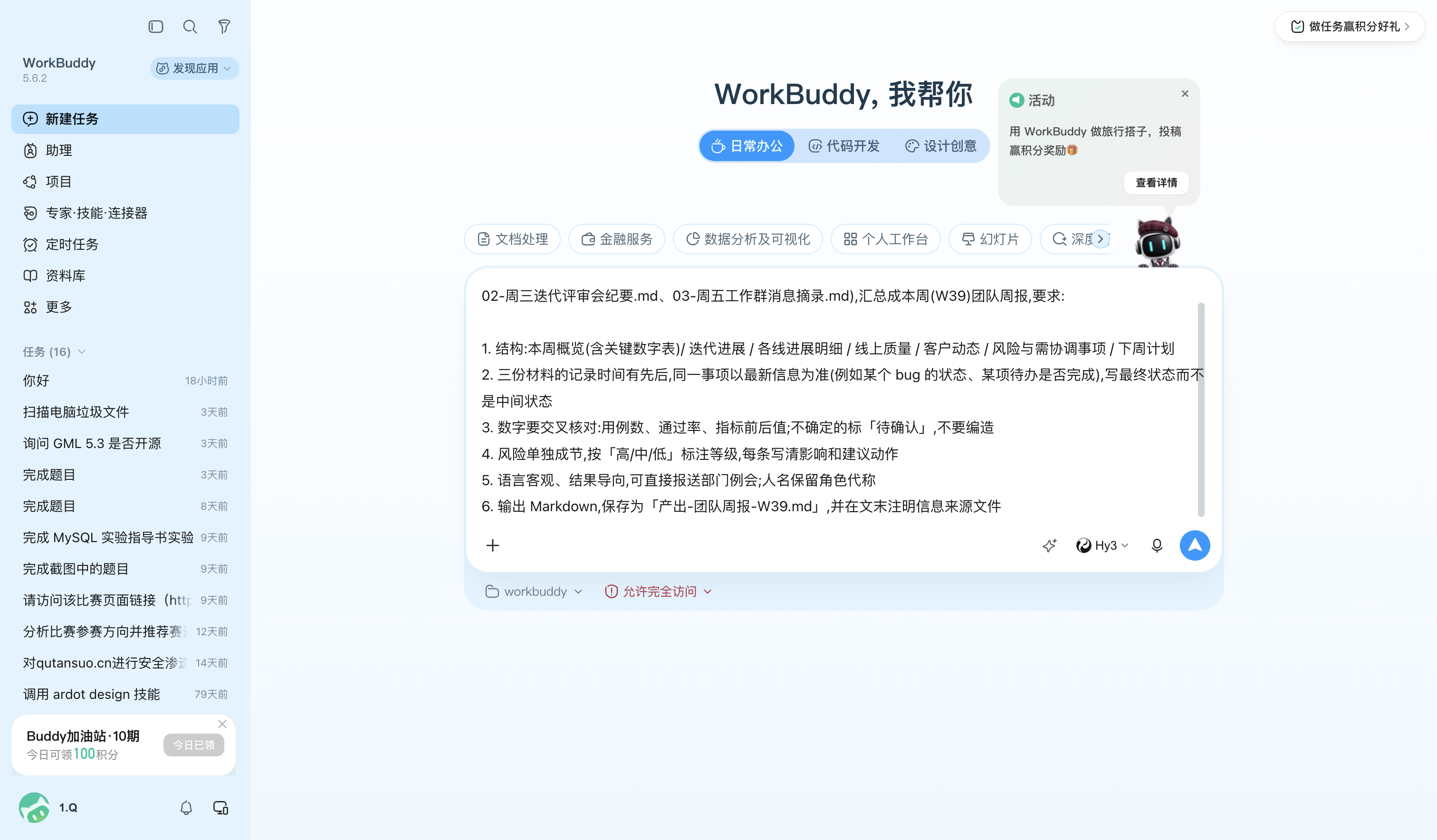Open the search icon in sidebar header
This screenshot has width=1437, height=840.
pyautogui.click(x=190, y=27)
